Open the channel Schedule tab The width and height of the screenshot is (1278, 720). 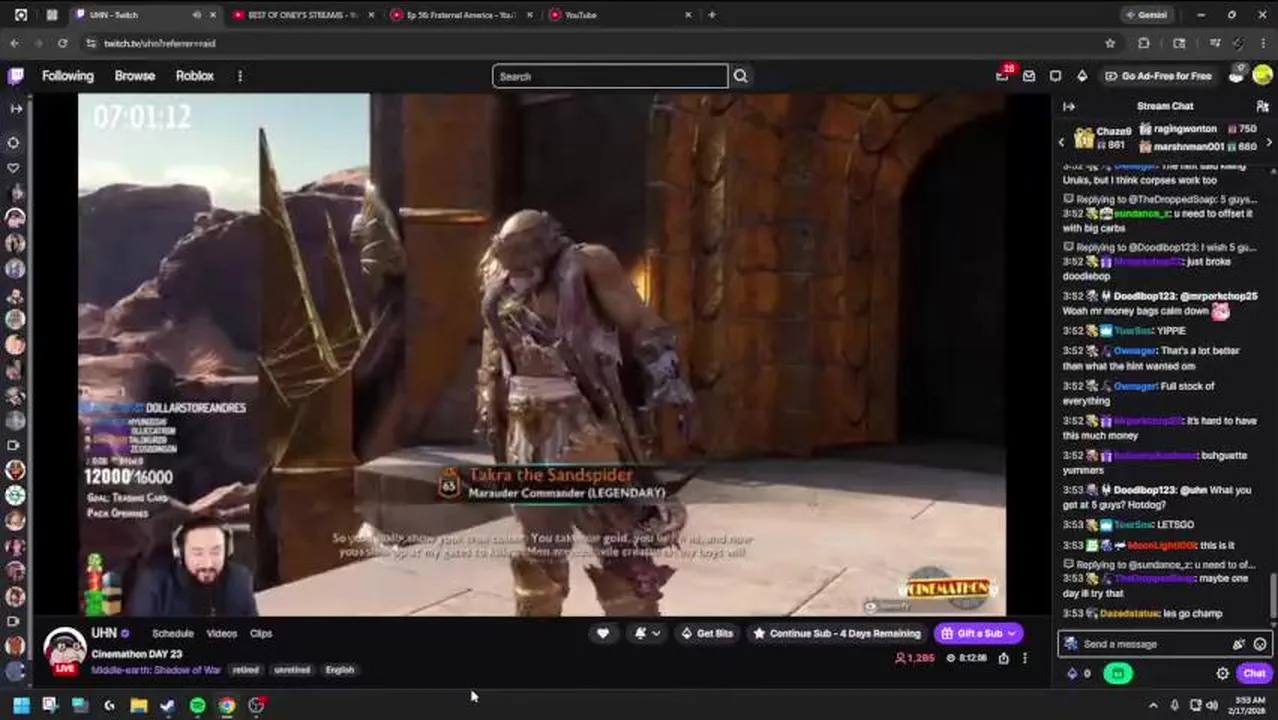click(172, 633)
